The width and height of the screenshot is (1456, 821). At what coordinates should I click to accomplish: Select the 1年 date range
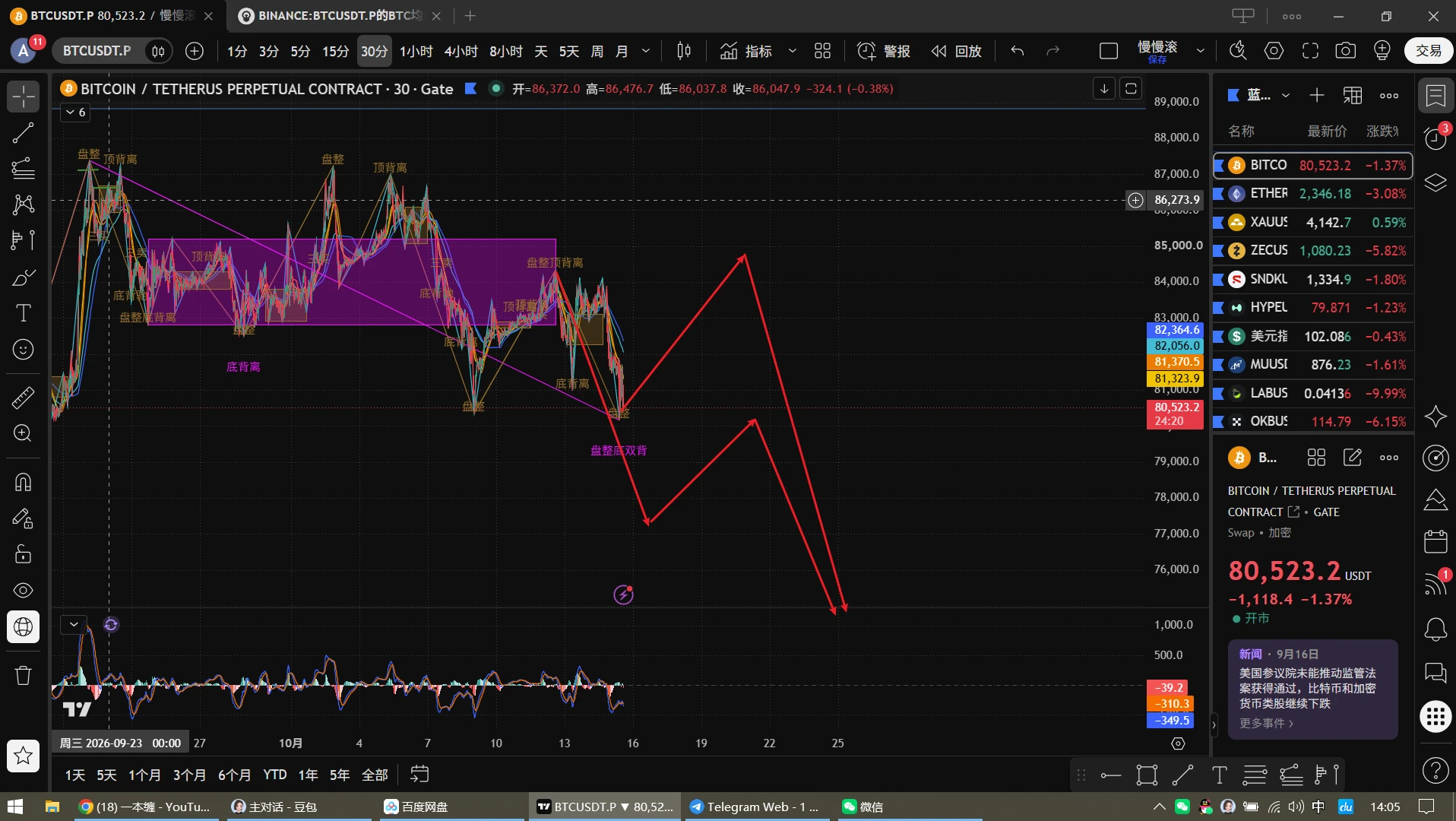click(308, 775)
